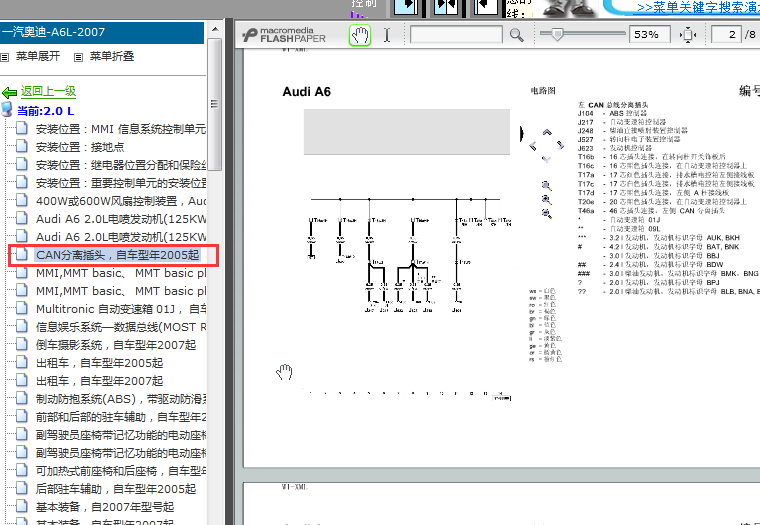Open 信息娱乐系统—数据总线(MOST entry
The image size is (760, 525).
coord(121,327)
